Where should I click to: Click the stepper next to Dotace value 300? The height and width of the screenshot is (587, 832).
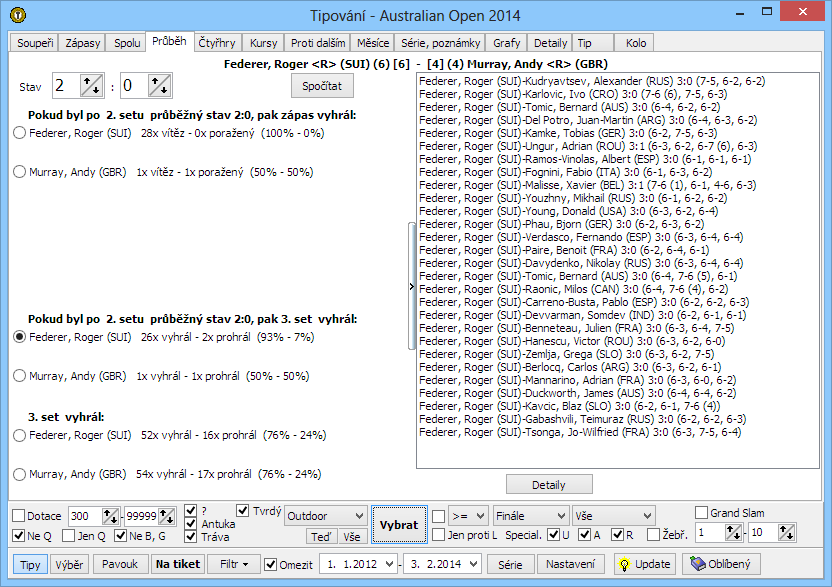110,516
